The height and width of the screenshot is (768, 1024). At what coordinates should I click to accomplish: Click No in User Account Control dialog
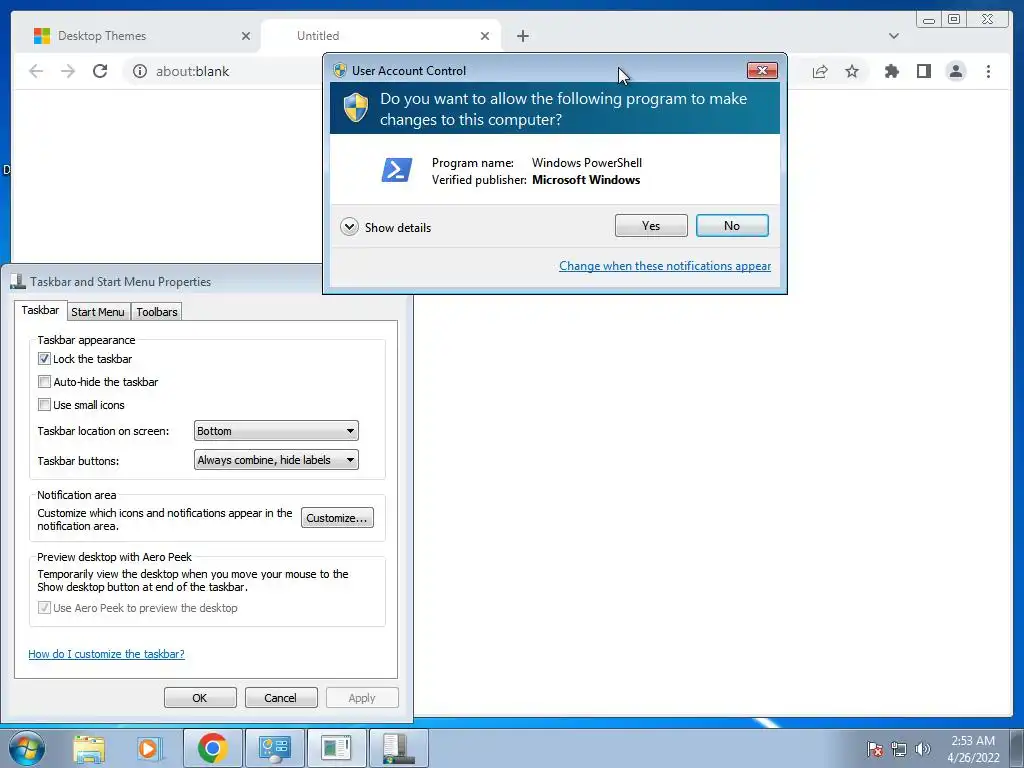[x=732, y=225]
